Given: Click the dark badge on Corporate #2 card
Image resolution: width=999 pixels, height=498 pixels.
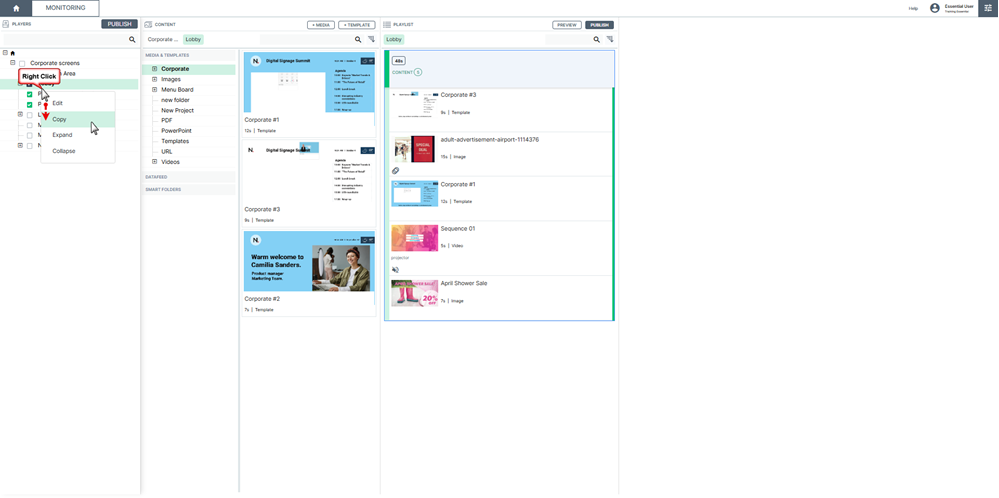Looking at the screenshot, I should tap(368, 240).
